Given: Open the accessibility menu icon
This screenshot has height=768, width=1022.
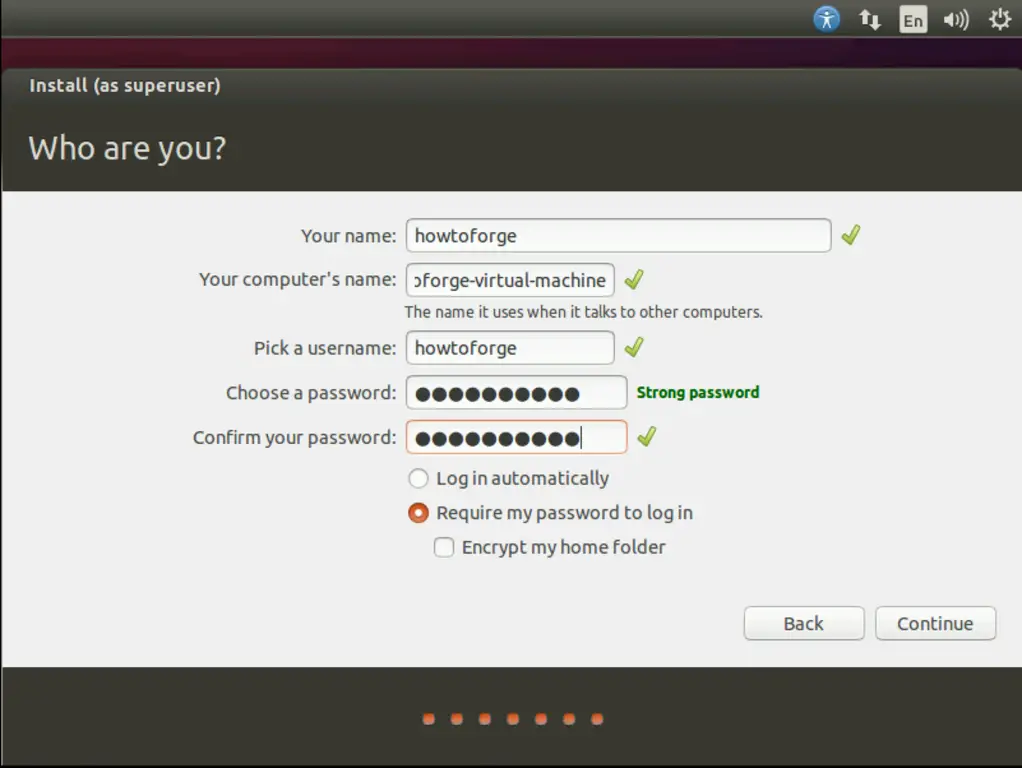Looking at the screenshot, I should click(x=826, y=20).
